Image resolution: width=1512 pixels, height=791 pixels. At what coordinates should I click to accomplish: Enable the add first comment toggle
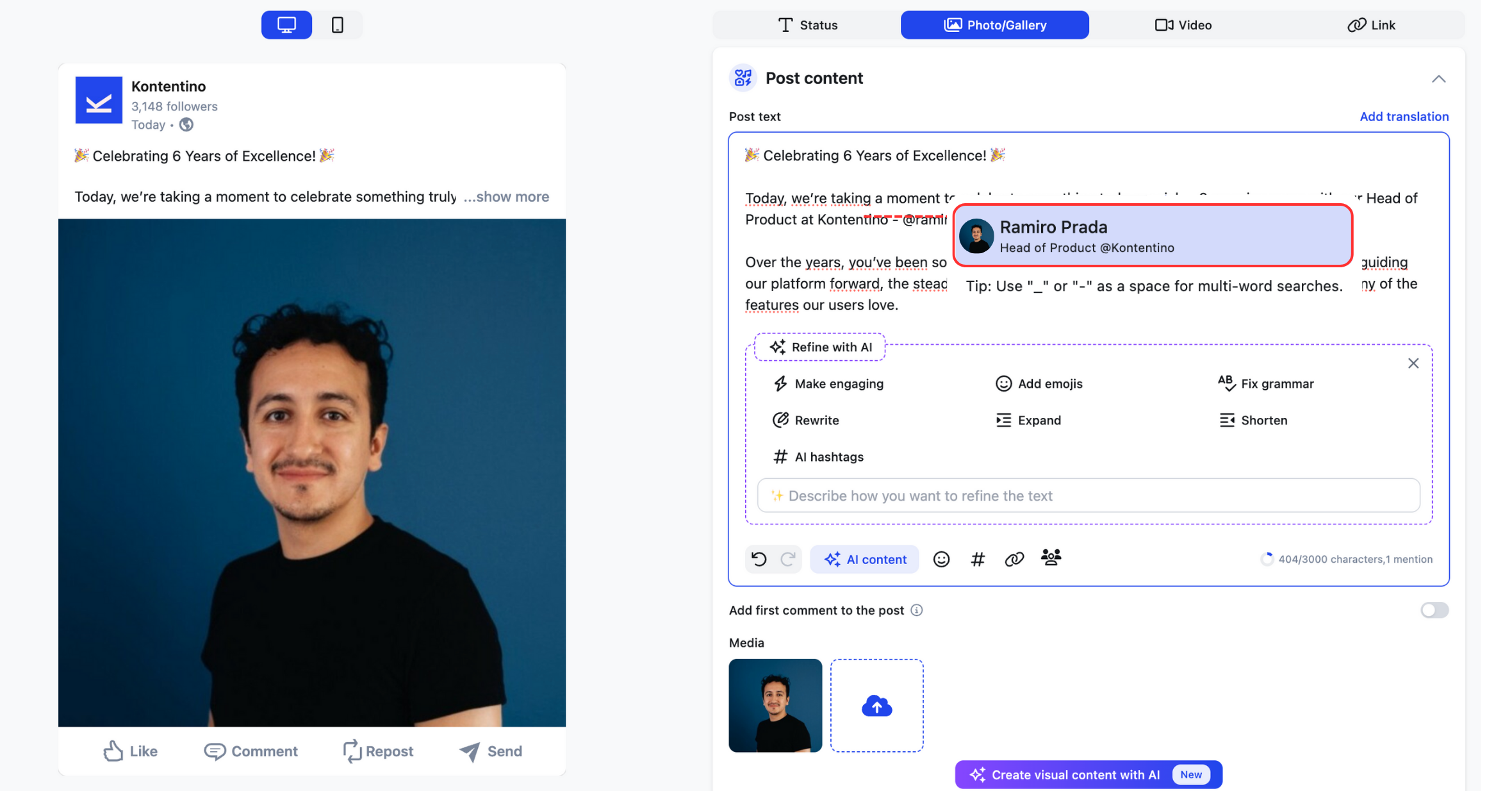1434,610
